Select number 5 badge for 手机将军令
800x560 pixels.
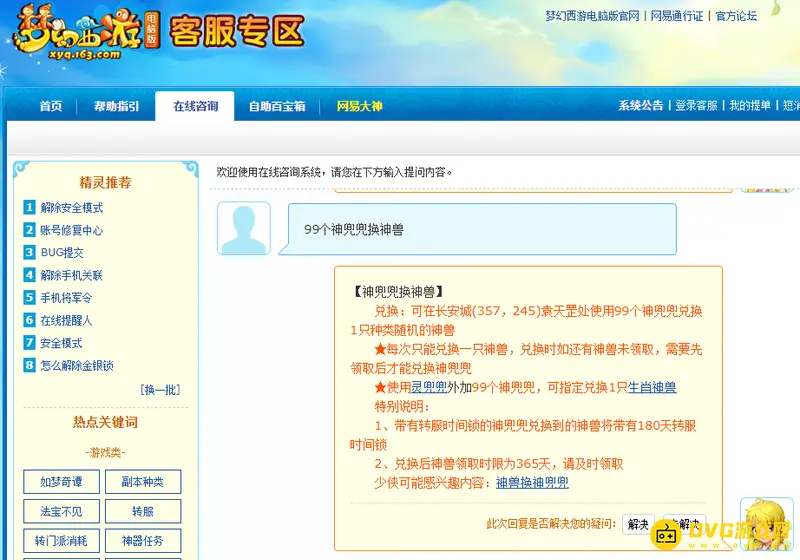coord(29,297)
